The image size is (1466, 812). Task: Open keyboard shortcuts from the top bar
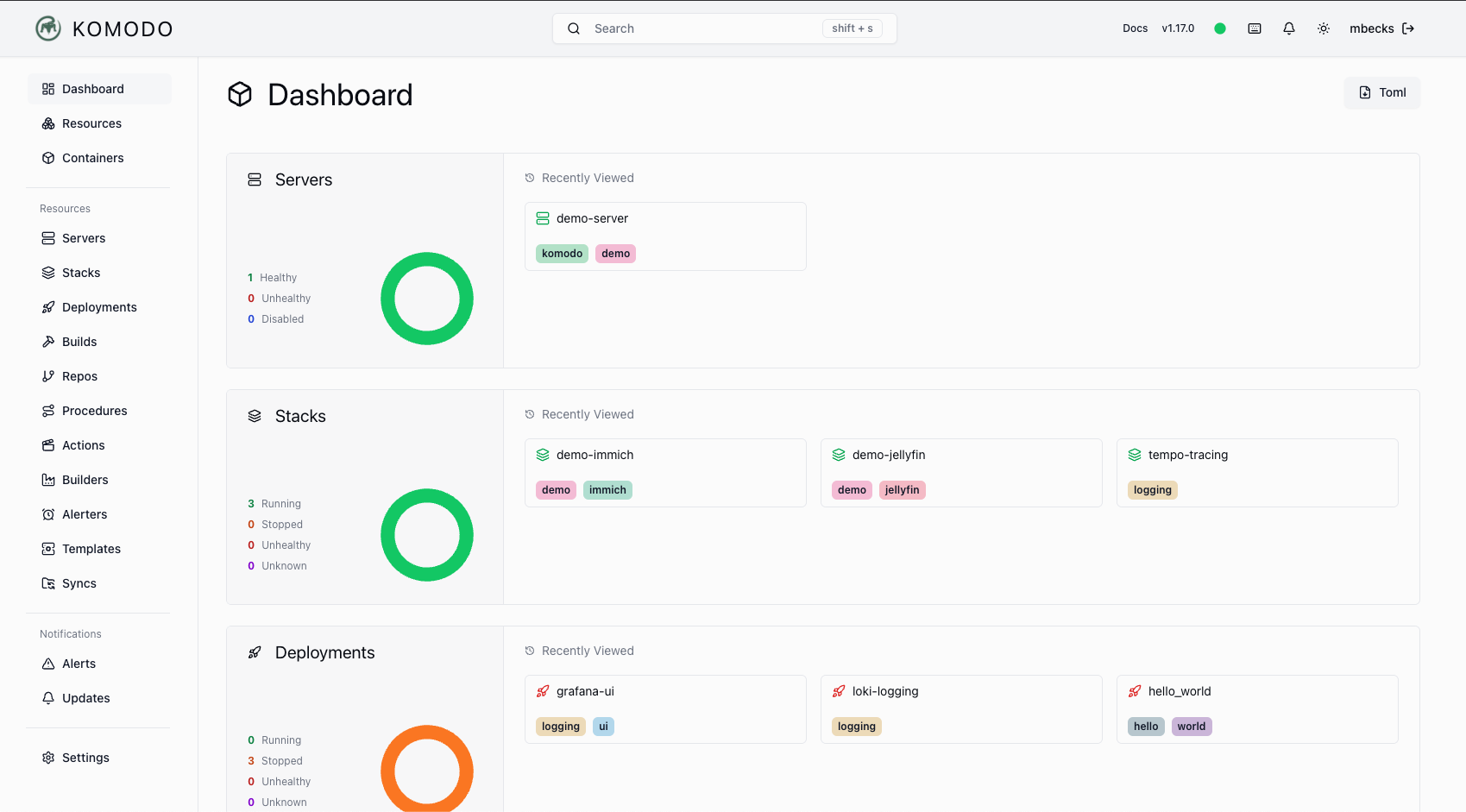pyautogui.click(x=1254, y=28)
